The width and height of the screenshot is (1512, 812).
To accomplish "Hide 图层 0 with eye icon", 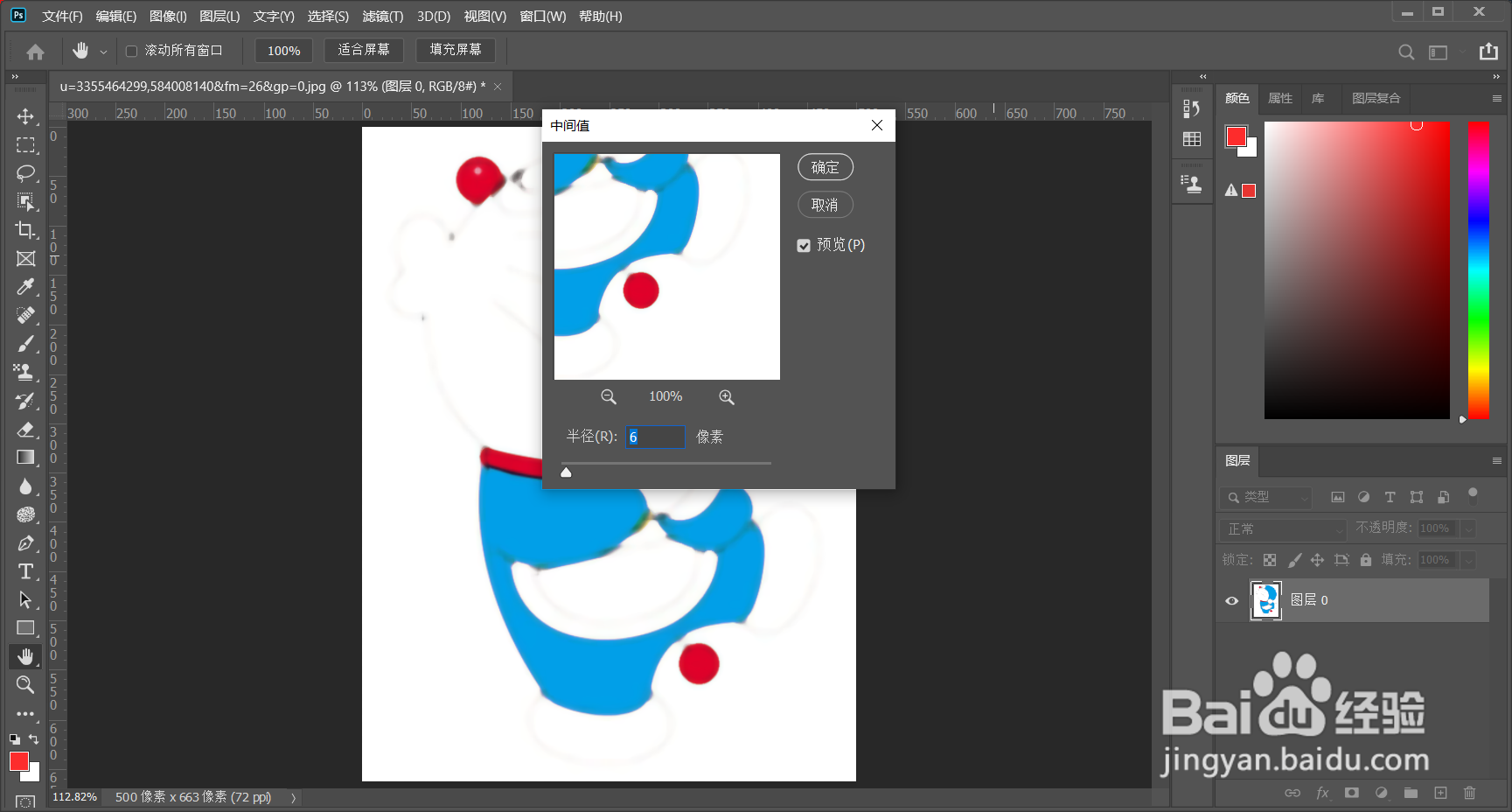I will [1231, 601].
